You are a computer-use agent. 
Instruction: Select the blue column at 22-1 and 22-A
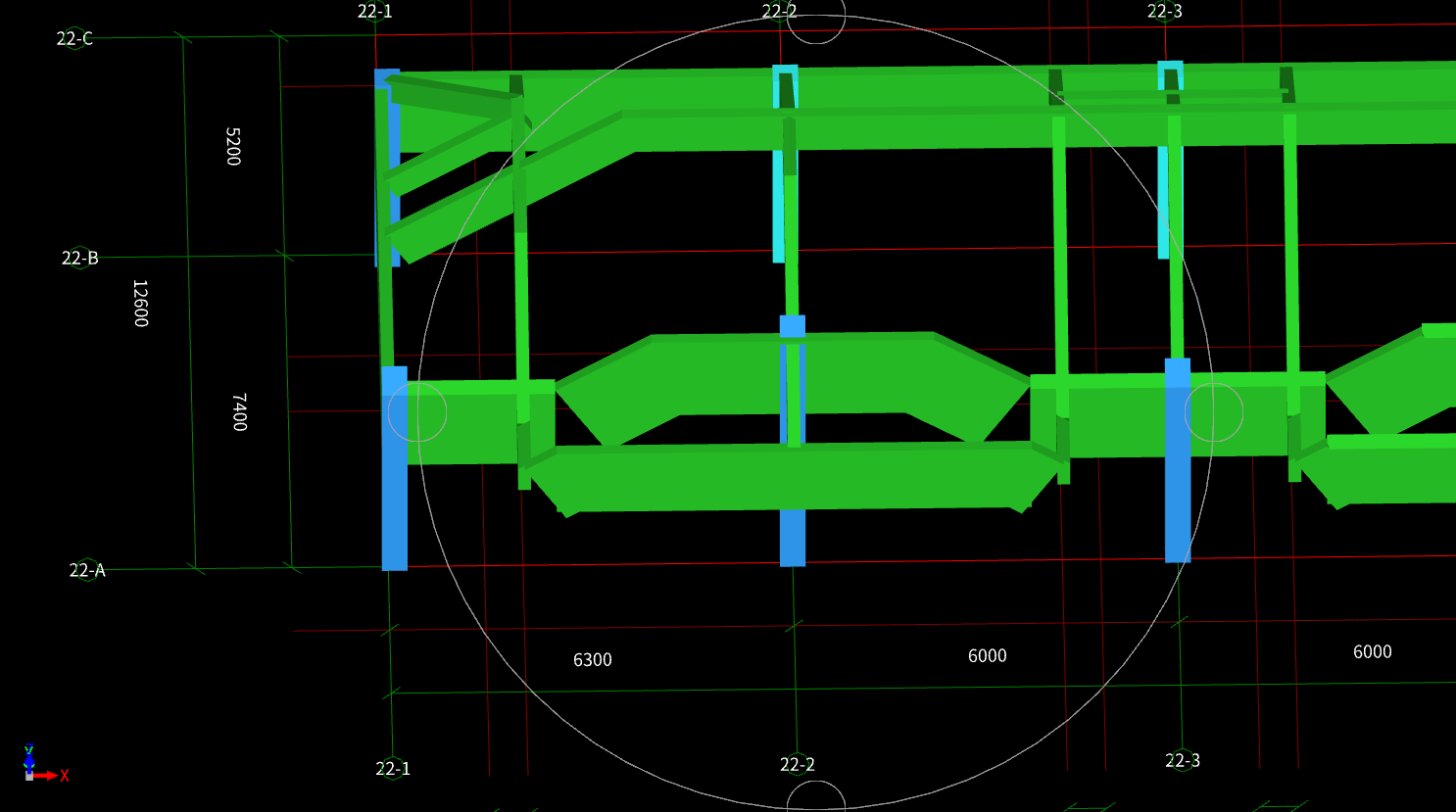(x=394, y=468)
